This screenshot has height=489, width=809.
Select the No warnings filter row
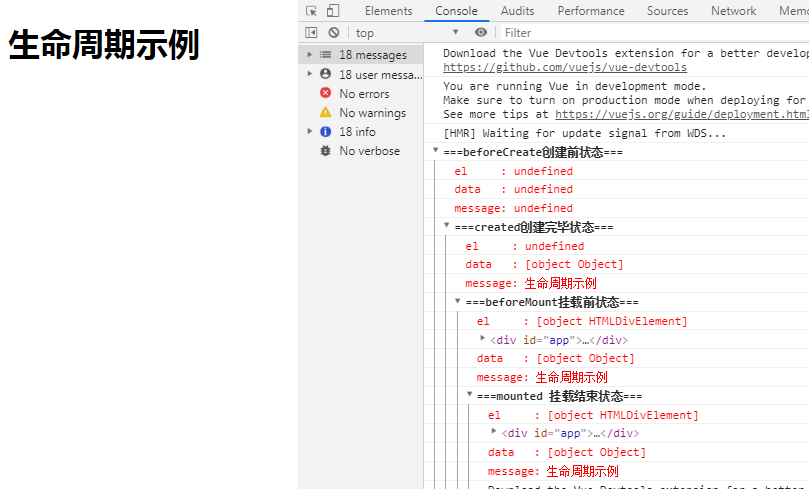tap(361, 112)
